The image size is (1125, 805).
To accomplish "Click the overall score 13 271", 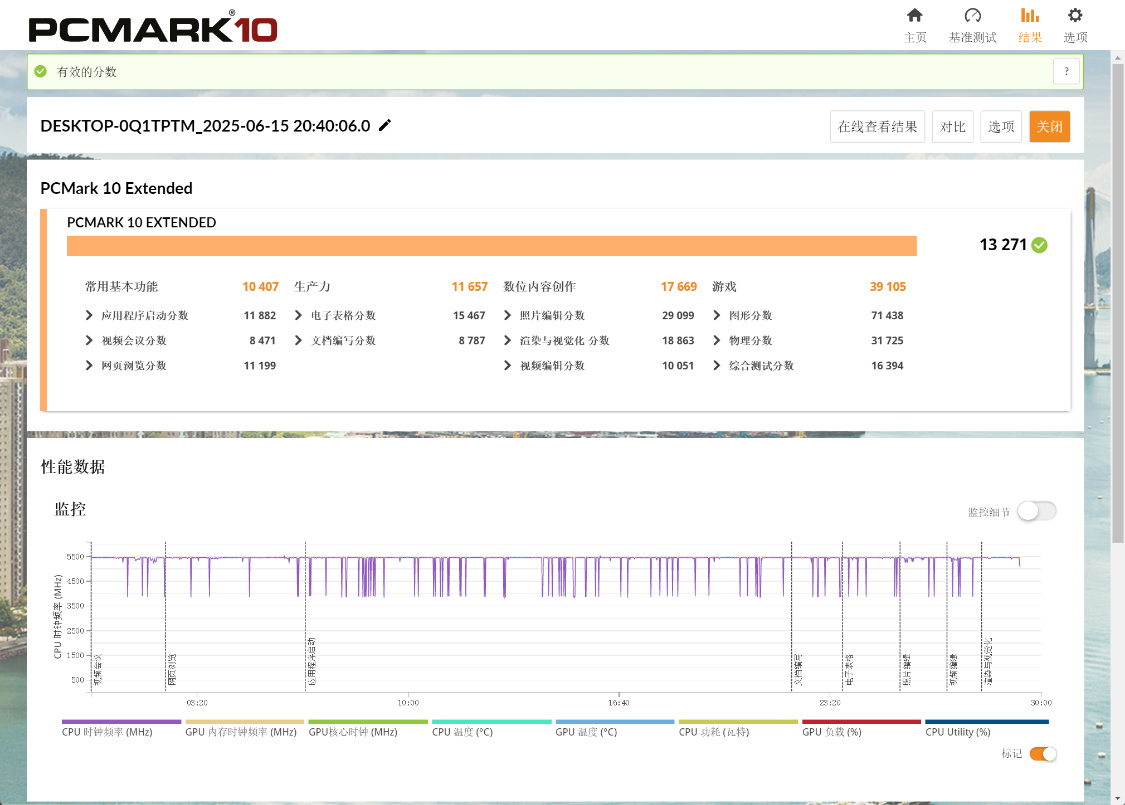I will (1003, 245).
